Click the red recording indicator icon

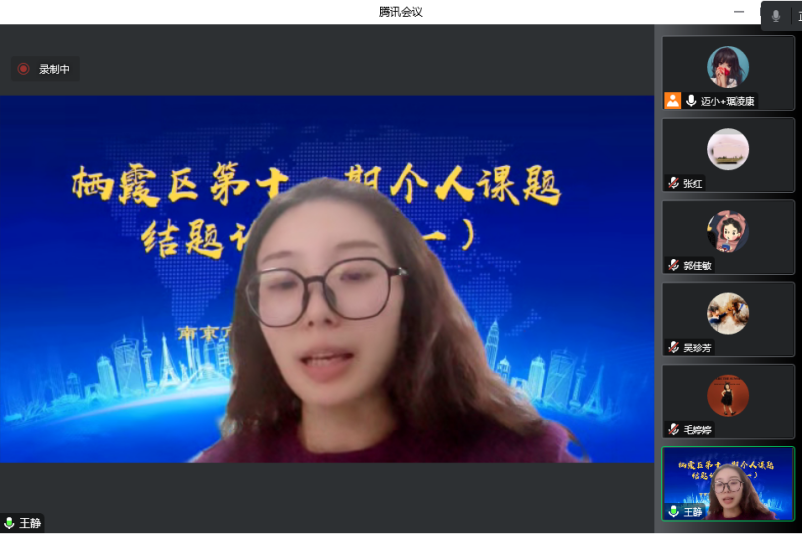pos(24,69)
